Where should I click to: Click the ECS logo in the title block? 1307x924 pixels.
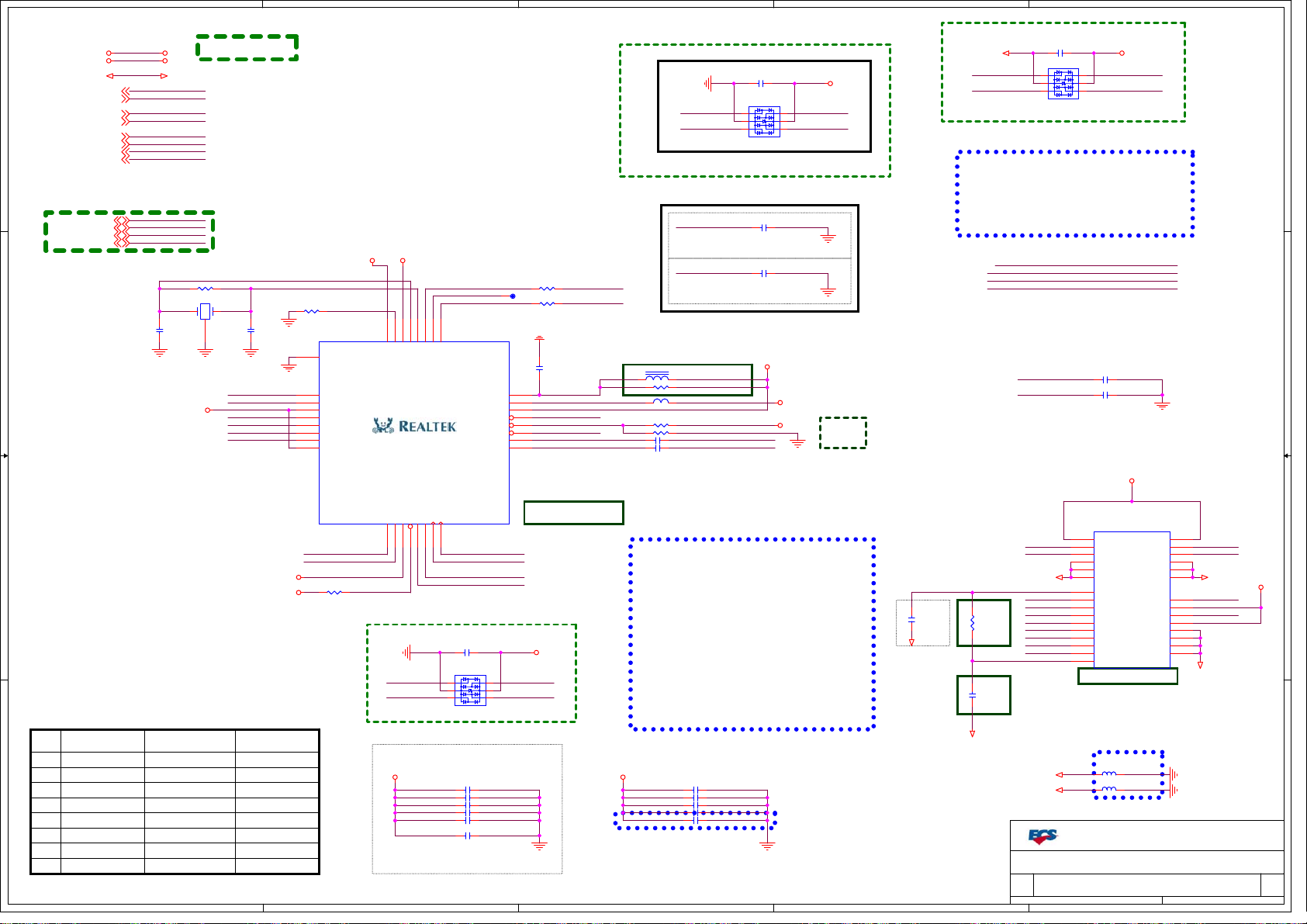1043,836
